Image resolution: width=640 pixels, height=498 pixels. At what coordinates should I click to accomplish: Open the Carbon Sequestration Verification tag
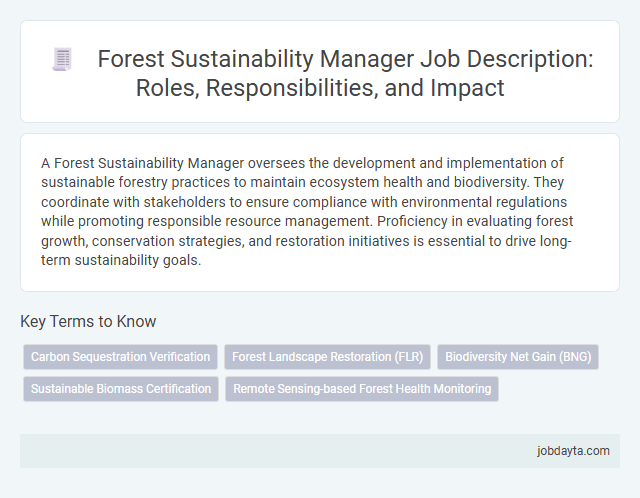(x=120, y=357)
